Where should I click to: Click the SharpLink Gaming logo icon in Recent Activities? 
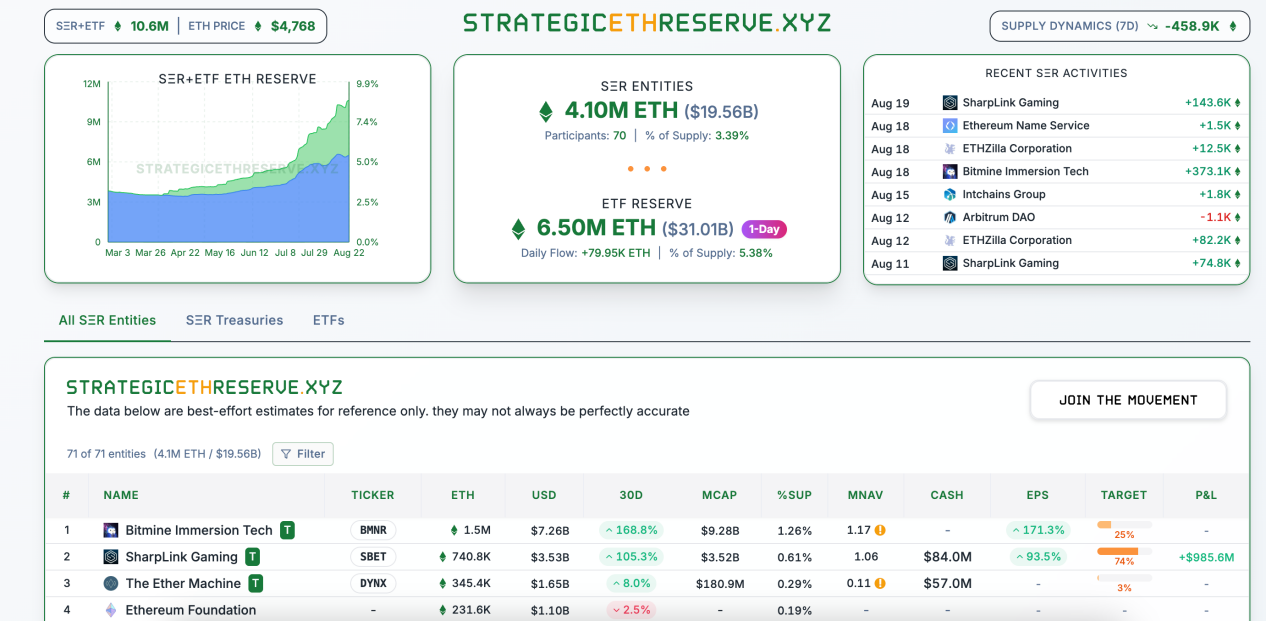946,102
